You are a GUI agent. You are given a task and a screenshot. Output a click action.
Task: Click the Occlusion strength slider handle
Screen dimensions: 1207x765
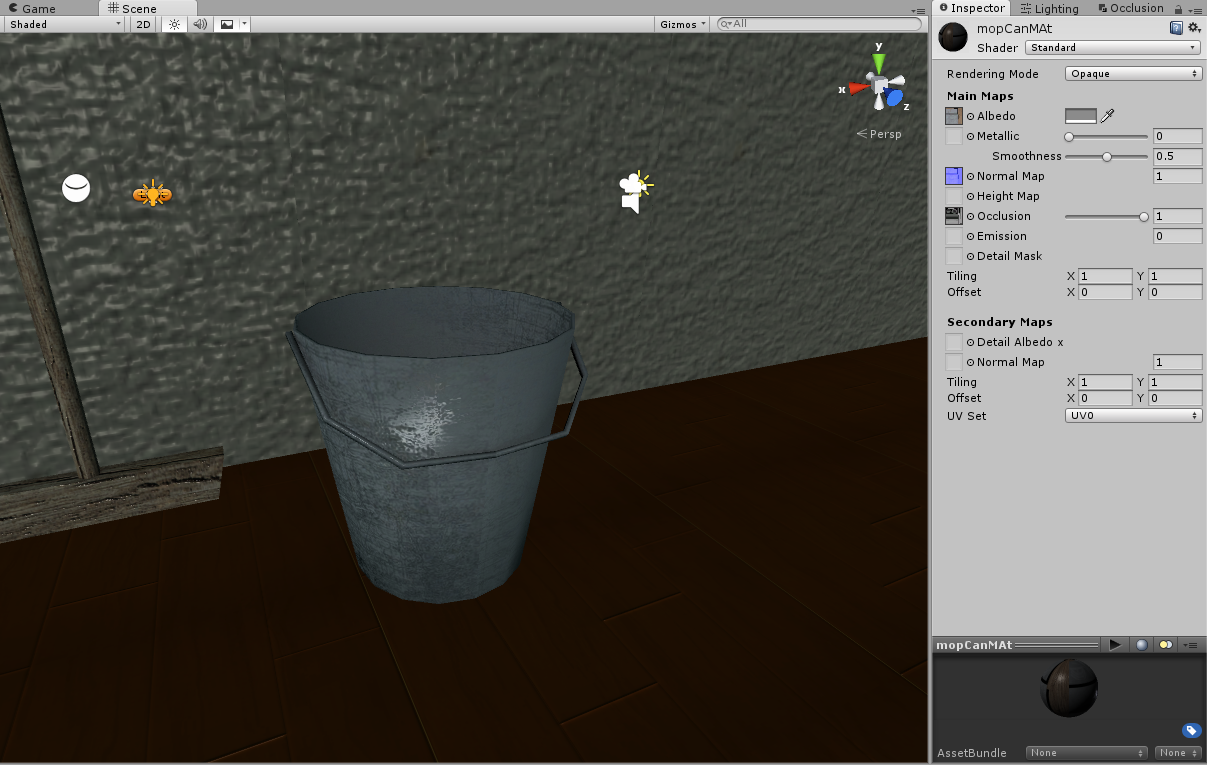tap(1144, 216)
